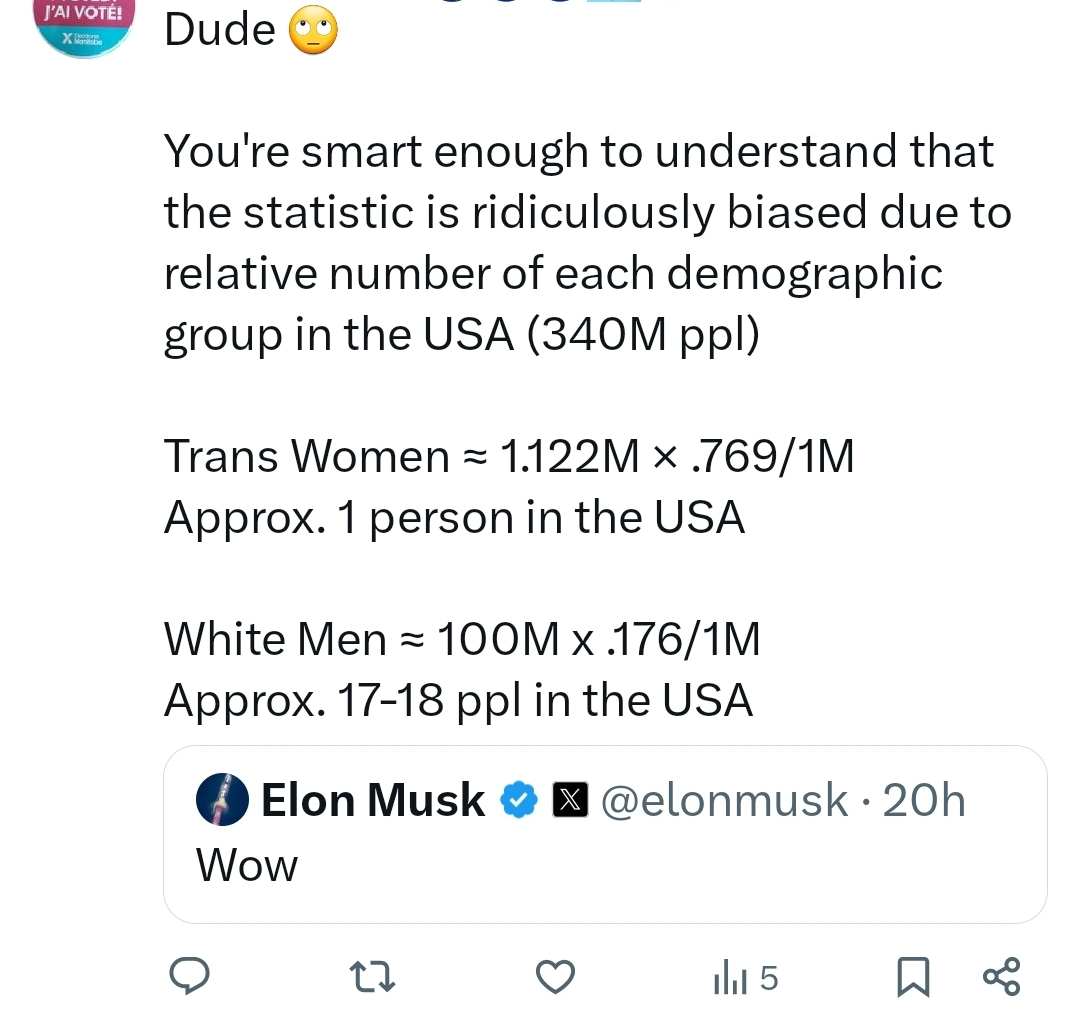The width and height of the screenshot is (1079, 1026).
Task: Click the "Approx. 17-18 ppl in the USA" line
Action: pos(458,700)
